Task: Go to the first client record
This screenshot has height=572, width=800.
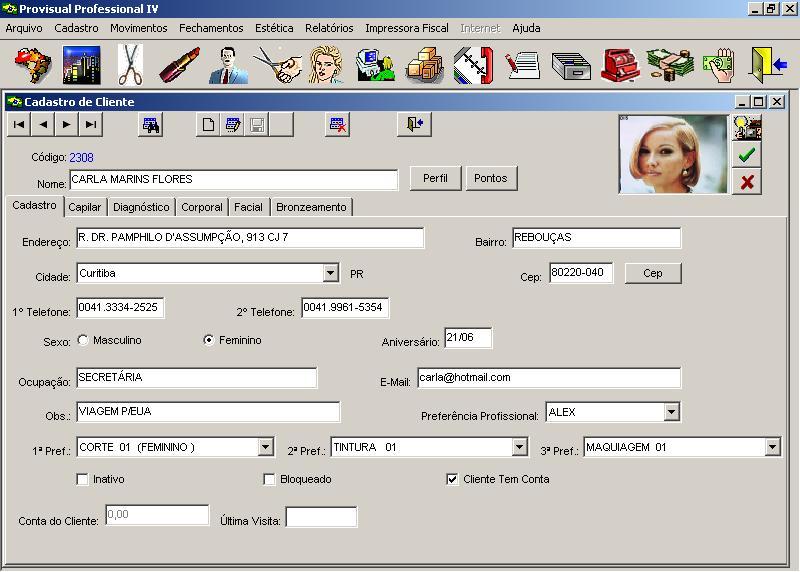Action: (19, 125)
